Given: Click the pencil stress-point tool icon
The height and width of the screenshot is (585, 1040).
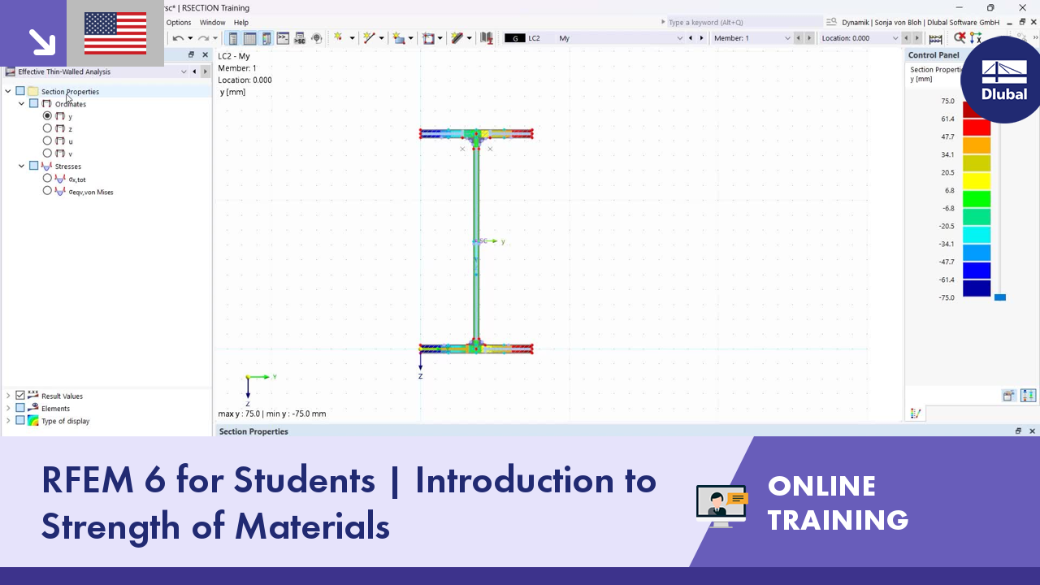Looking at the screenshot, I should [457, 38].
